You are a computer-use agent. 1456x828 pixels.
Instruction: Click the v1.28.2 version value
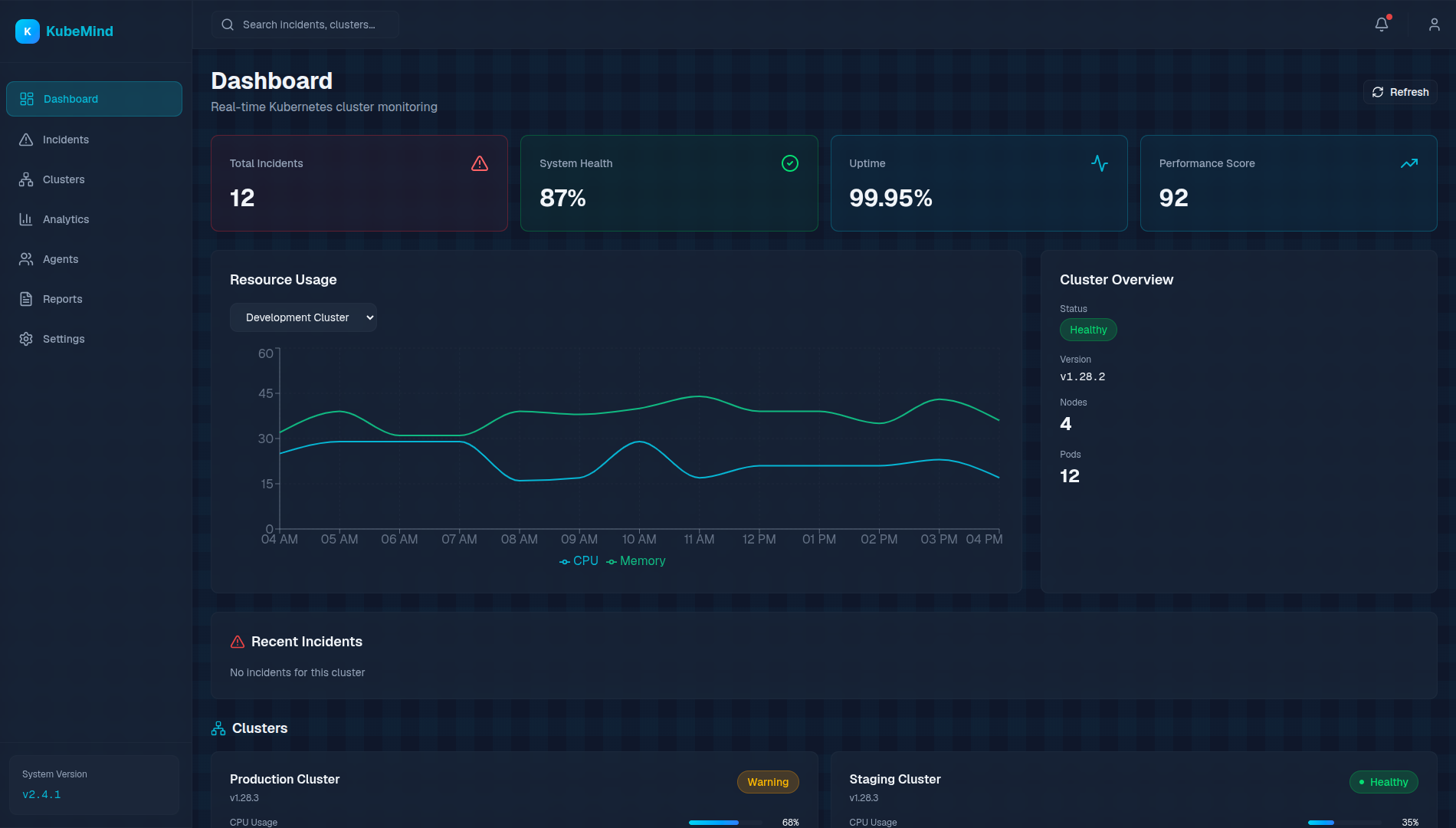1082,376
